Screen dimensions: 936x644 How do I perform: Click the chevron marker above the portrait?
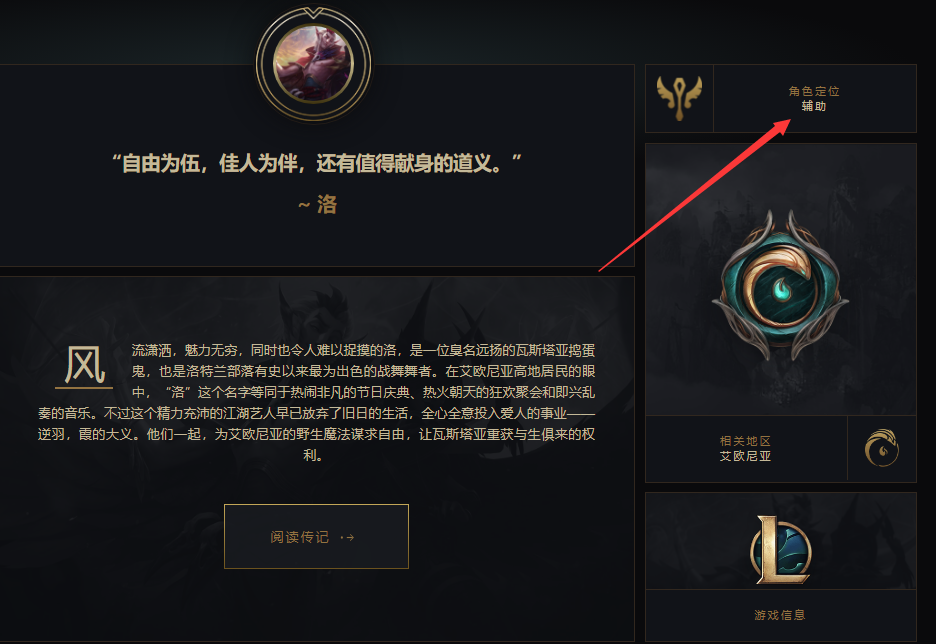pos(313,13)
